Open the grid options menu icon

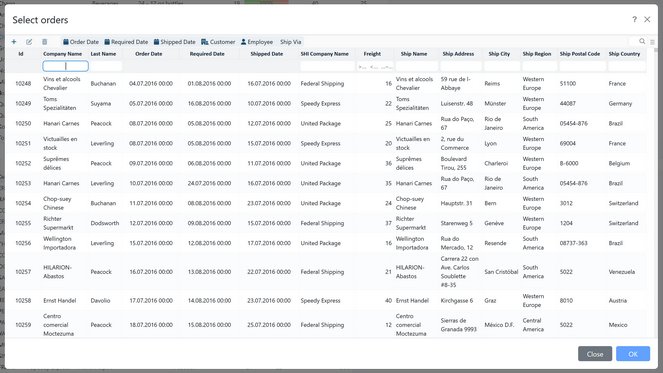pos(652,42)
